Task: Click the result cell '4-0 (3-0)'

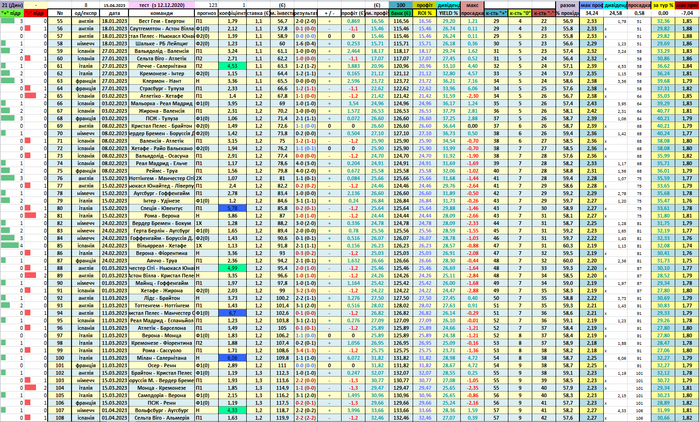Action: [x=306, y=163]
